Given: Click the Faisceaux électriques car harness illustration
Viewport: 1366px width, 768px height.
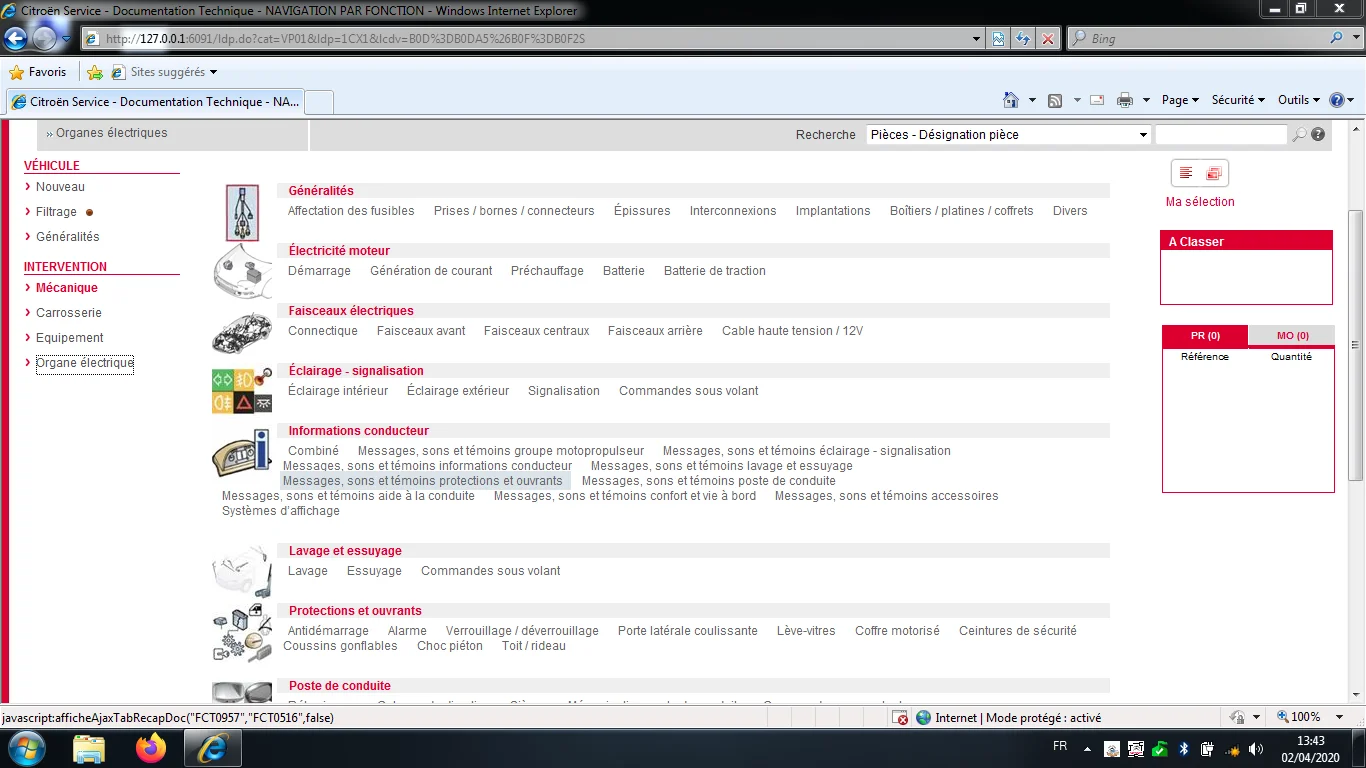Looking at the screenshot, I should [242, 333].
